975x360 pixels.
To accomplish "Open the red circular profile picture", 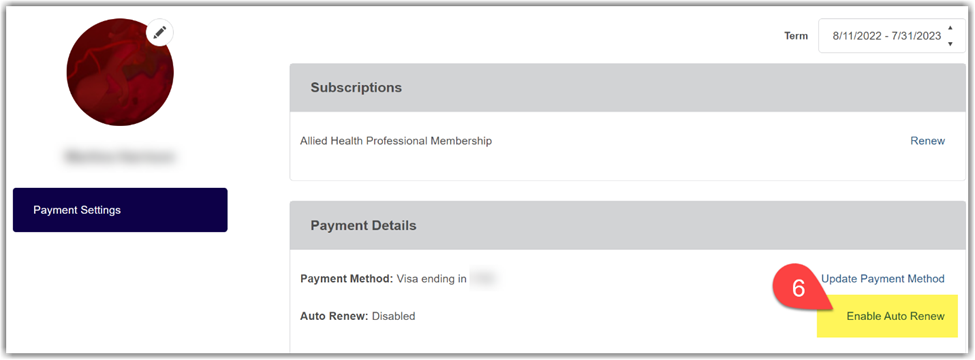I will point(120,72).
